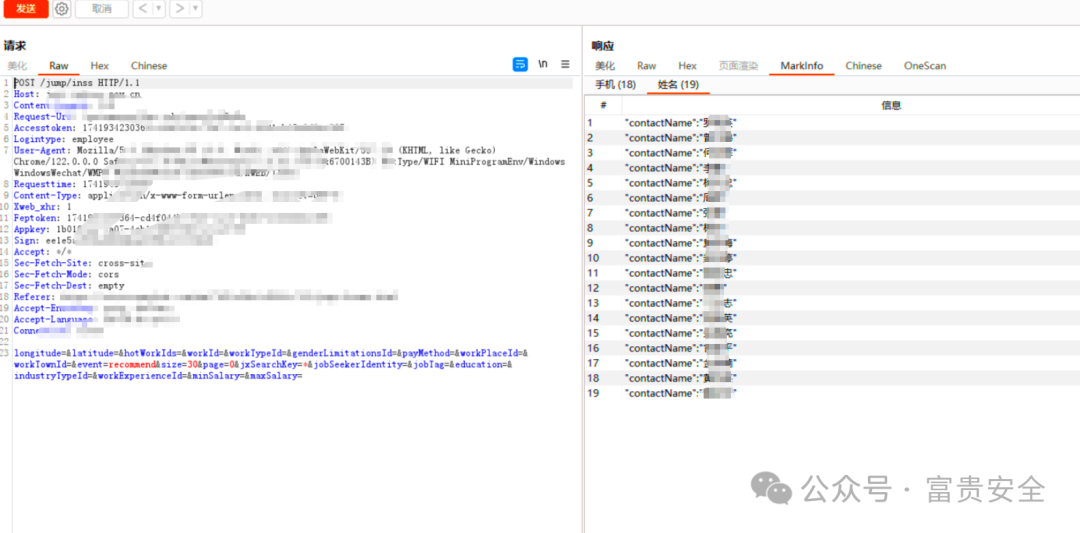
Task: Open the history dropdown after the right arrow
Action: pyautogui.click(x=196, y=9)
